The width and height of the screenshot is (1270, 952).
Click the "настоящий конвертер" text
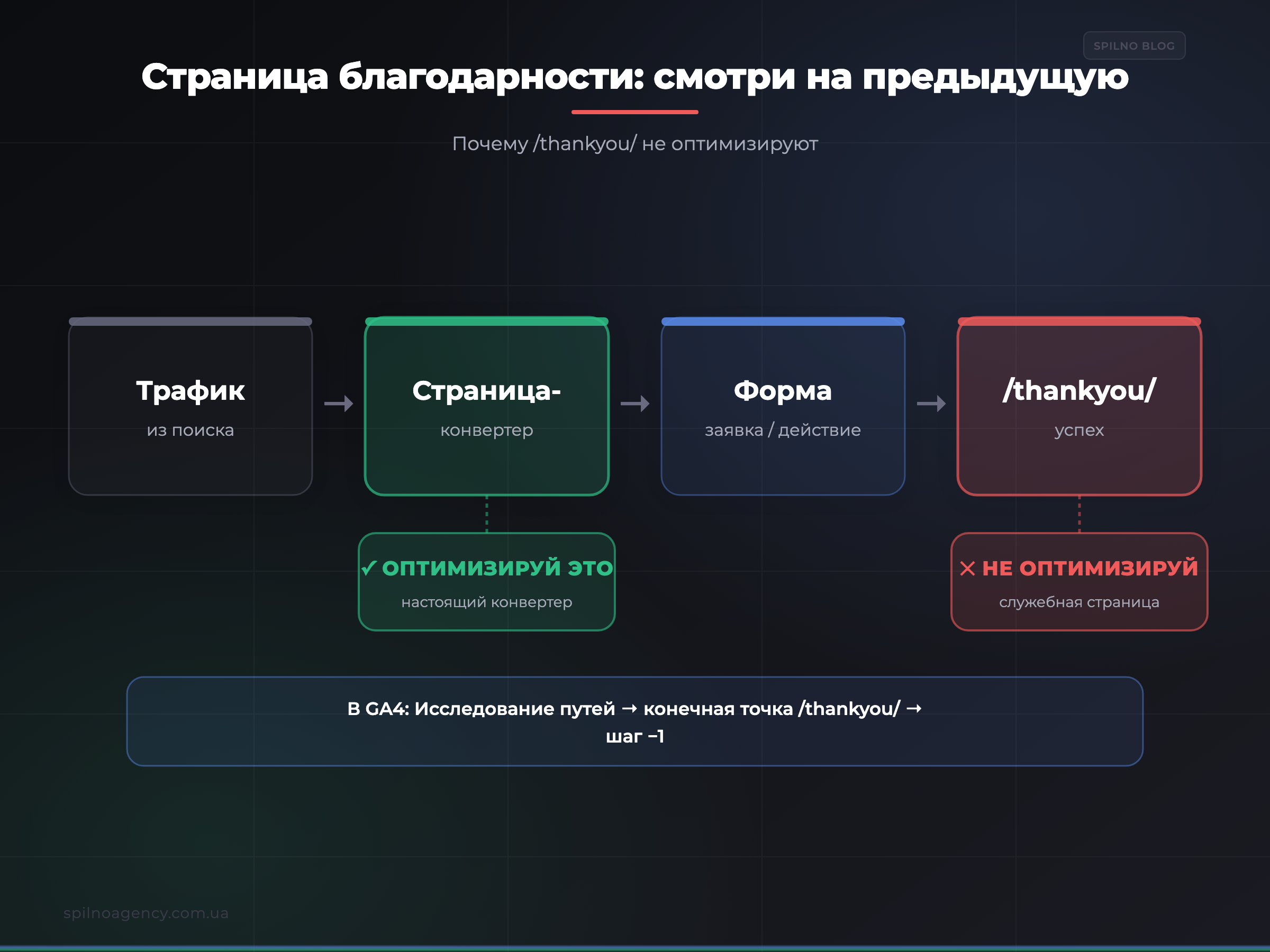click(487, 602)
